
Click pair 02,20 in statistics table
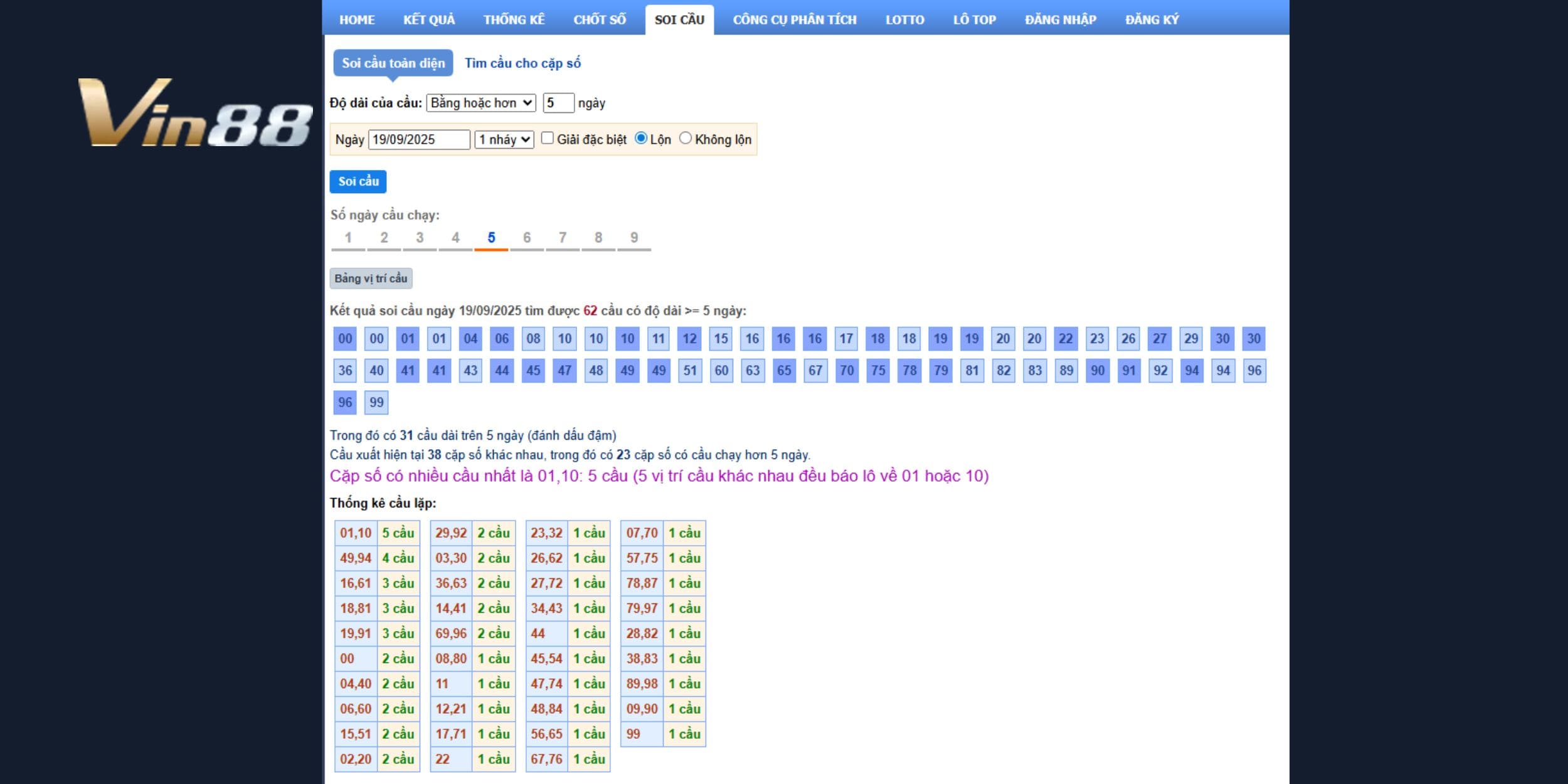(x=356, y=759)
